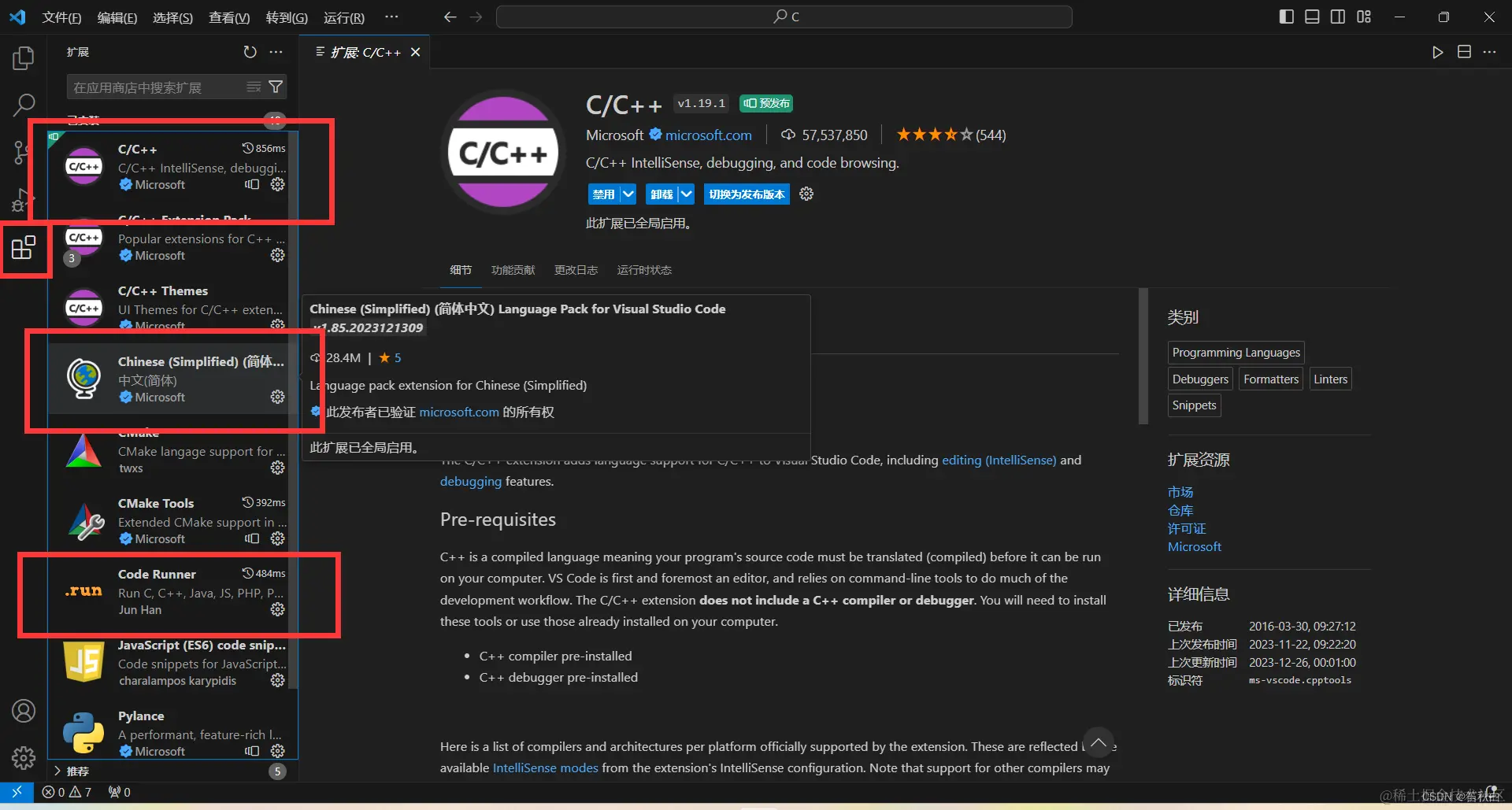
Task: Toggle the bottom panel layout button
Action: 1312,17
